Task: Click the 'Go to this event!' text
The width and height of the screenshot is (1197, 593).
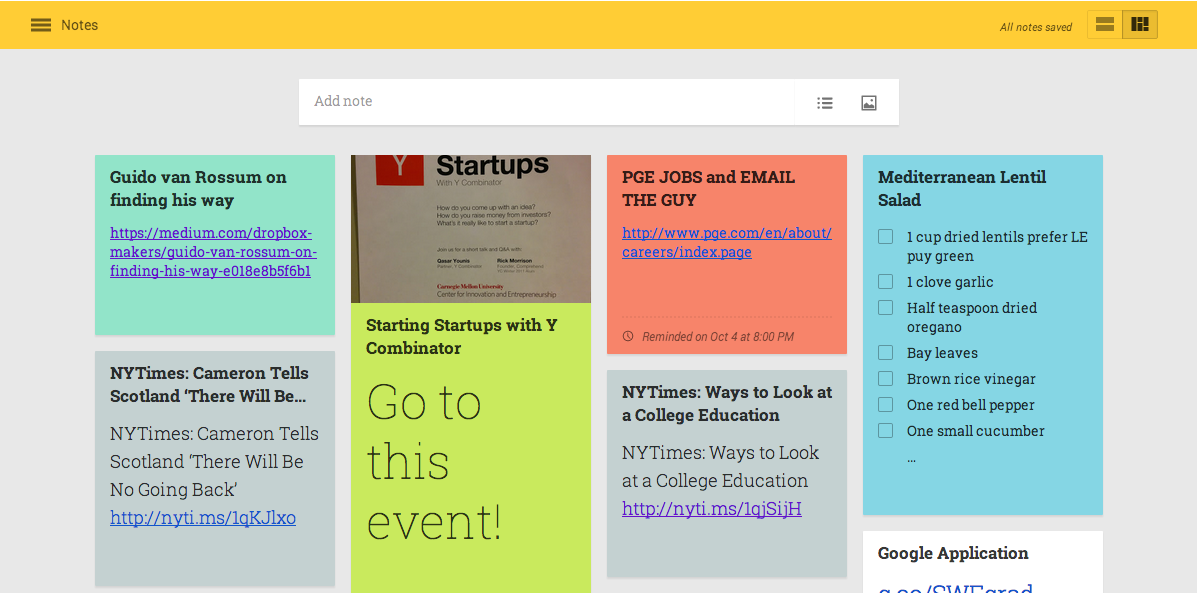Action: (434, 462)
